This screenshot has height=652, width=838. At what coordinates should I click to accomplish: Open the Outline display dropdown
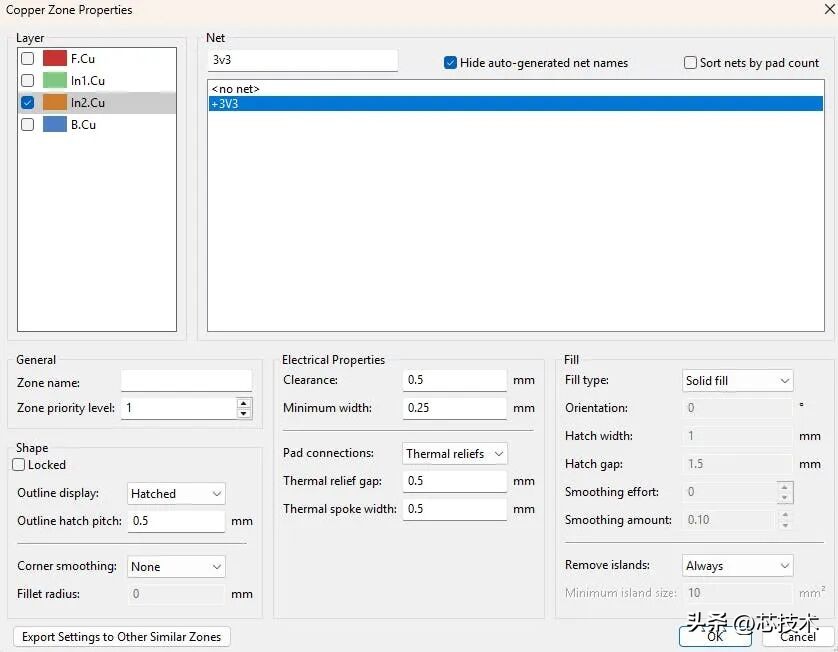[x=176, y=493]
